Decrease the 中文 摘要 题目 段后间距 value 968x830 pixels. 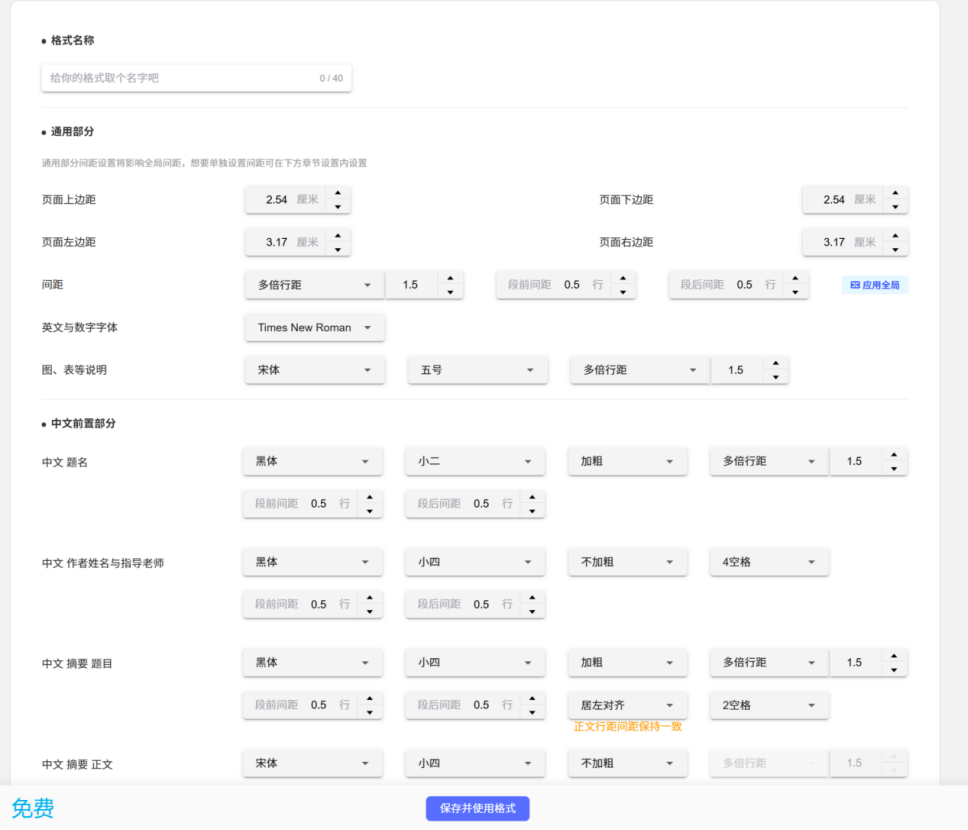[532, 713]
